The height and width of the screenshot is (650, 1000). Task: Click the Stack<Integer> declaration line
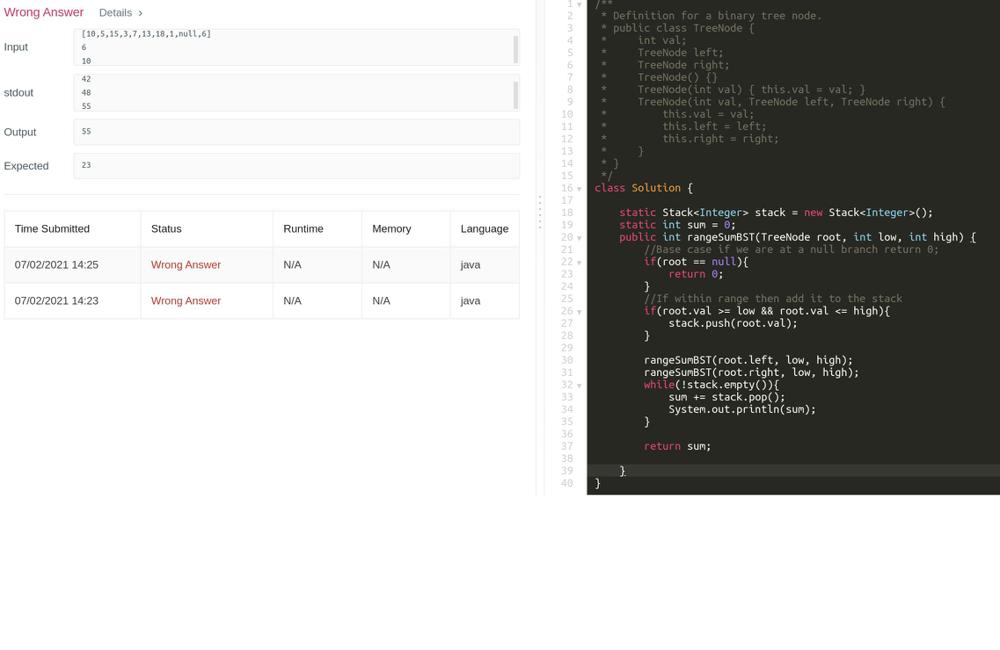[x=776, y=212]
